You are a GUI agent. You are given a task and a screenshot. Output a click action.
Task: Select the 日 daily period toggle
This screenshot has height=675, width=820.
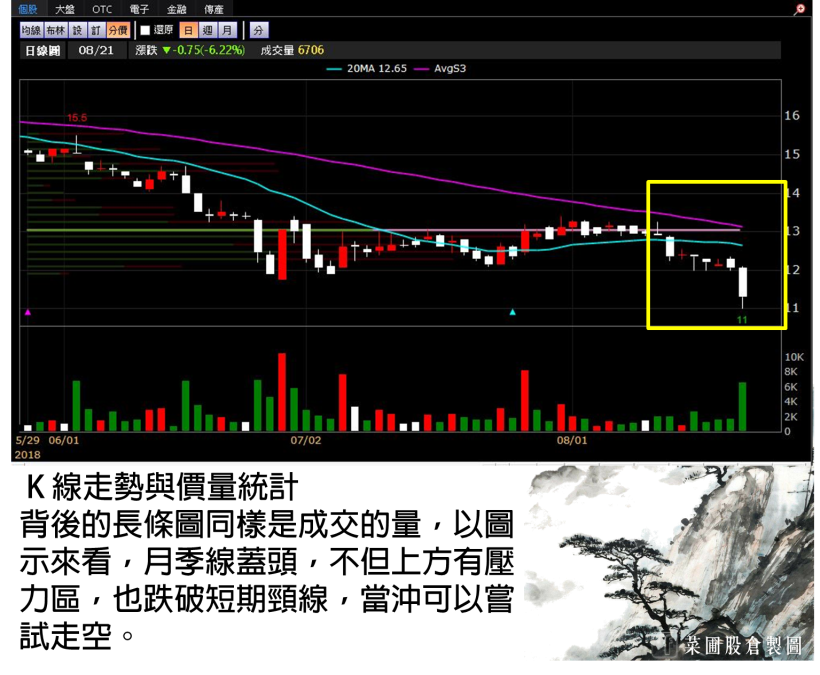[187, 30]
